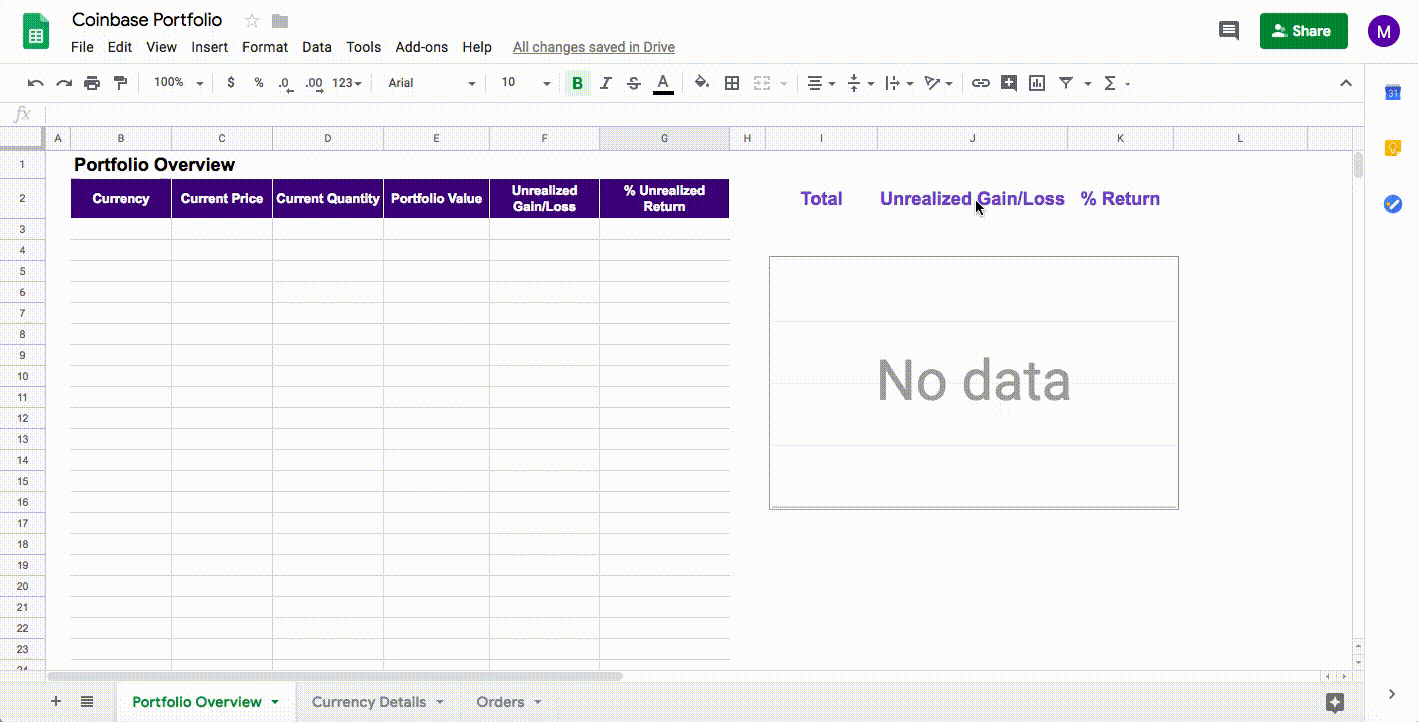Open the Functions sigma icon
The height and width of the screenshot is (722, 1418).
coord(1109,83)
